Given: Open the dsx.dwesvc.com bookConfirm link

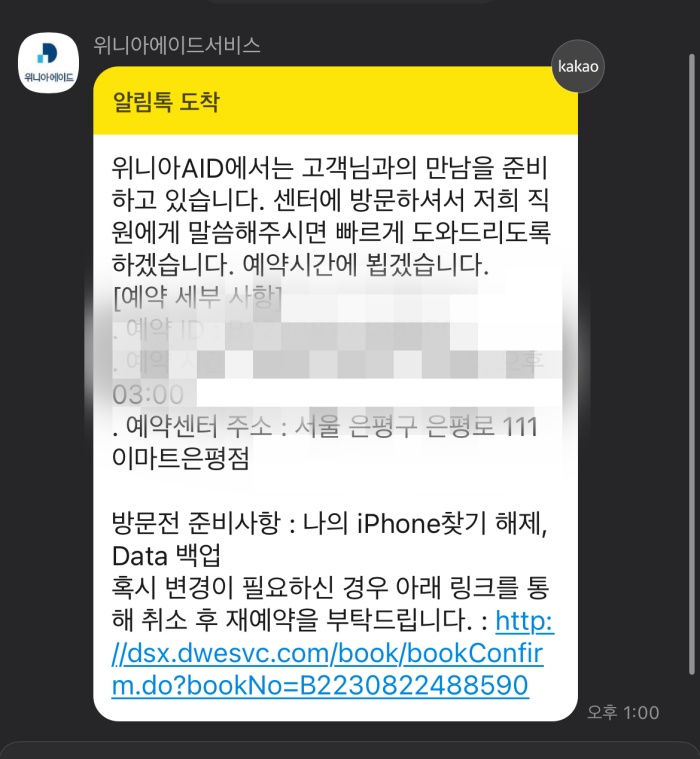Looking at the screenshot, I should 332,653.
